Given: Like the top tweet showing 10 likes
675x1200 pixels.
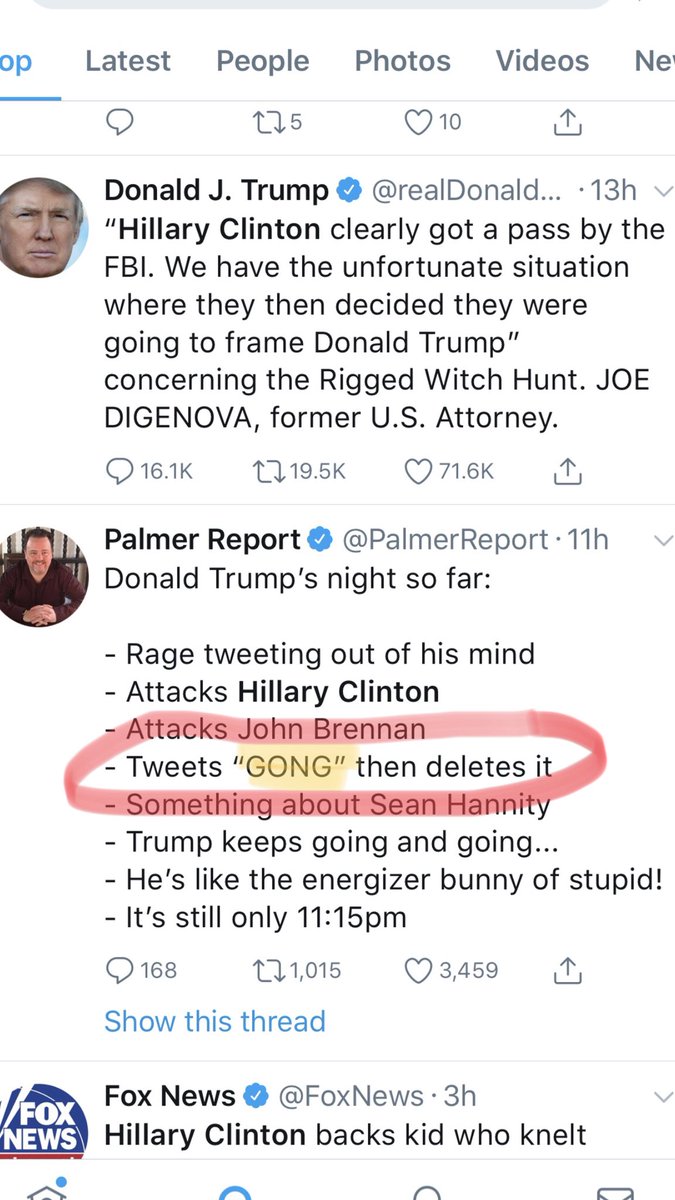Looking at the screenshot, I should pyautogui.click(x=417, y=123).
